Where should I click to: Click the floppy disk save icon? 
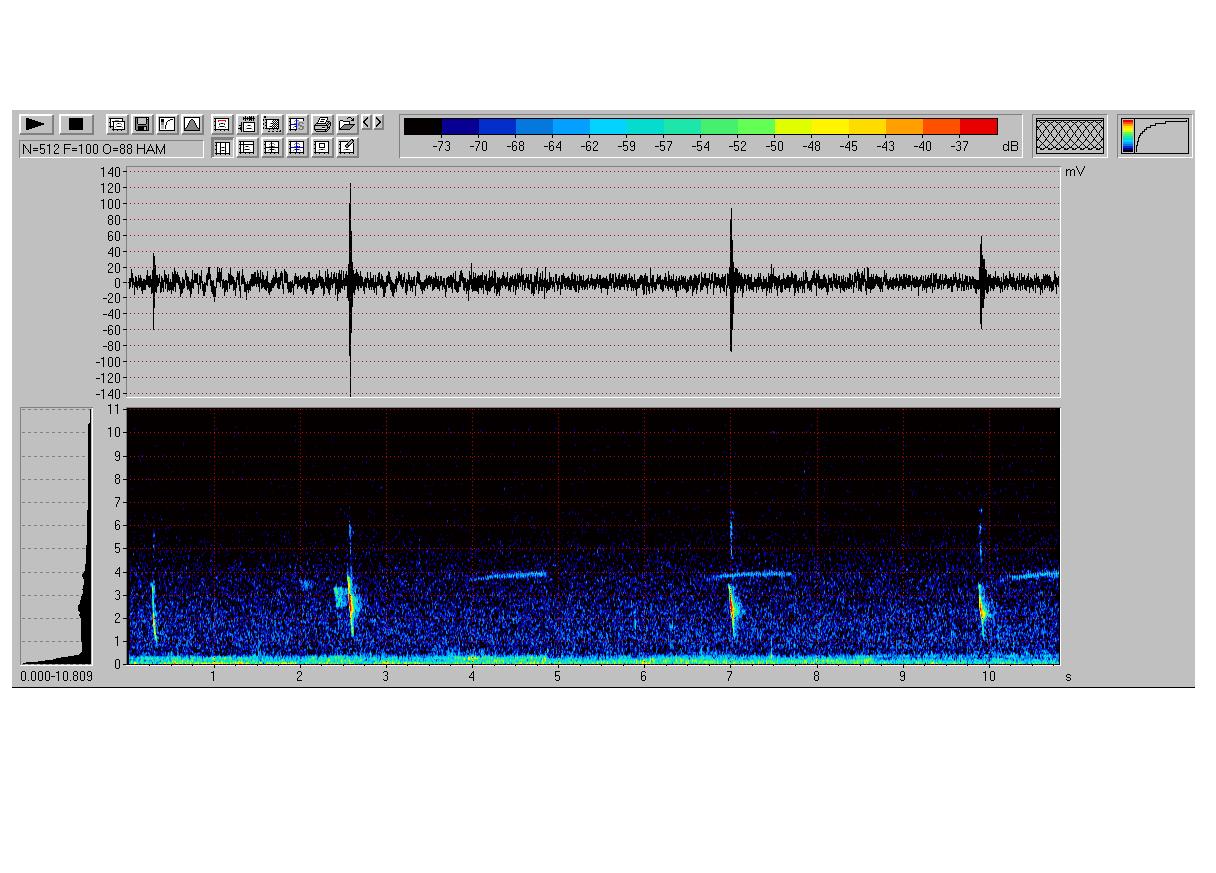[142, 124]
